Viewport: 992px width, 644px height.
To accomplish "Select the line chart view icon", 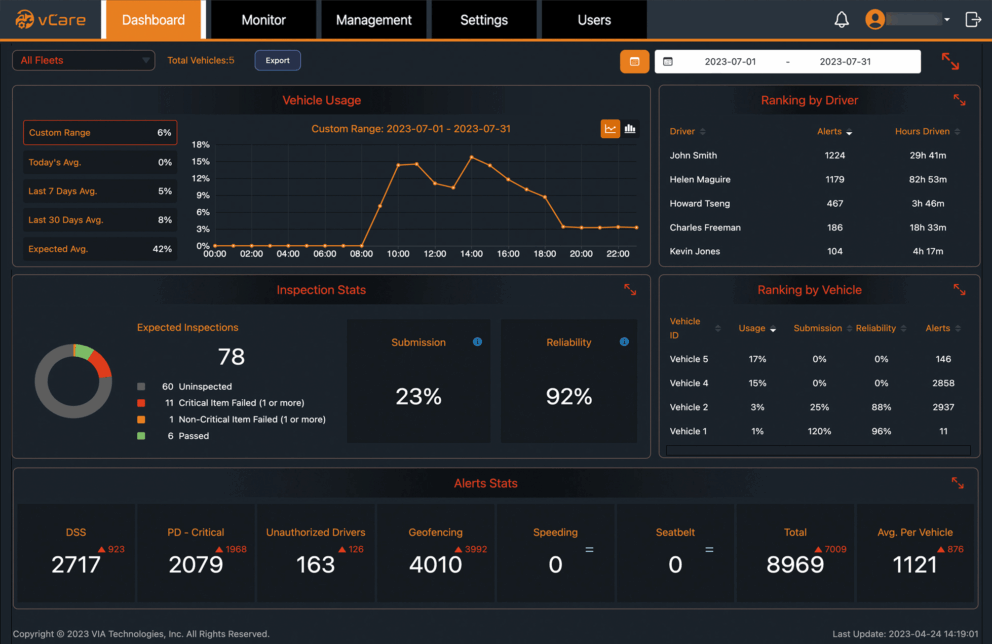I will point(610,128).
